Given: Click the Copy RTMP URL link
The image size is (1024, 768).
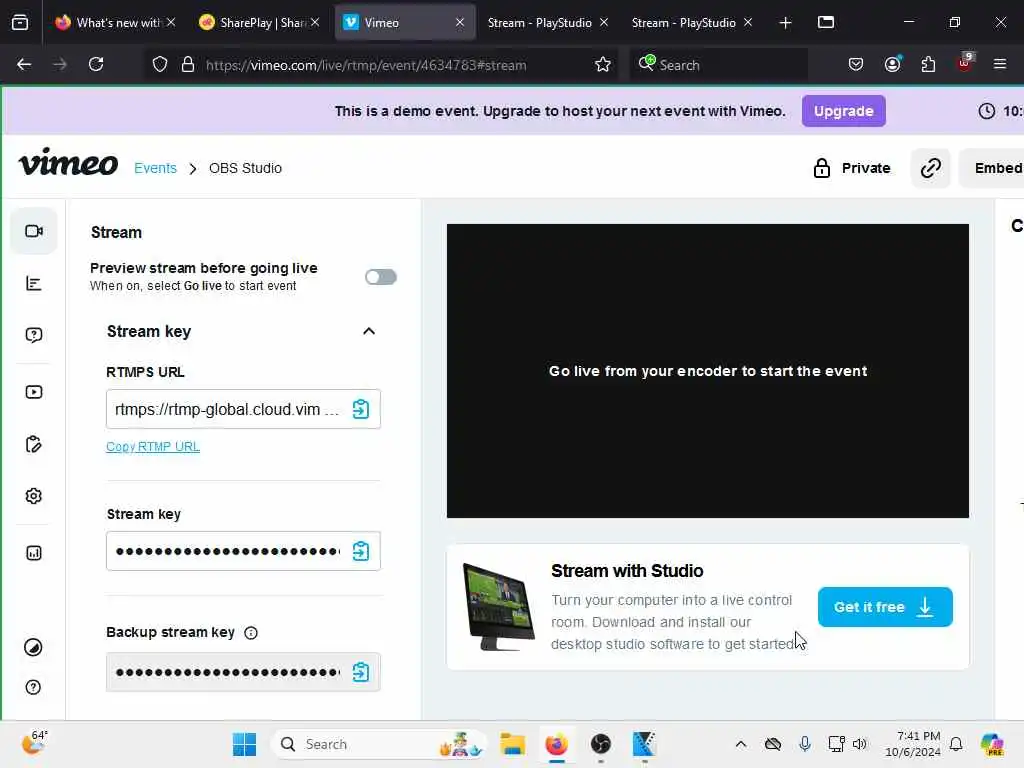Looking at the screenshot, I should point(153,447).
